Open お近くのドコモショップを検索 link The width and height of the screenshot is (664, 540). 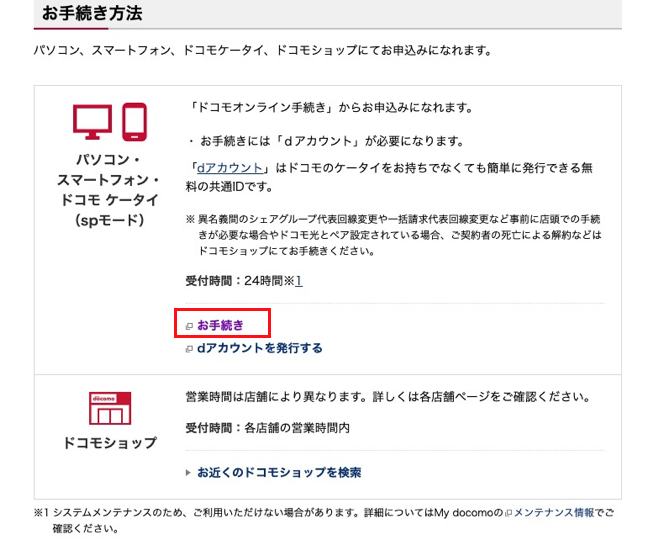pyautogui.click(x=279, y=472)
